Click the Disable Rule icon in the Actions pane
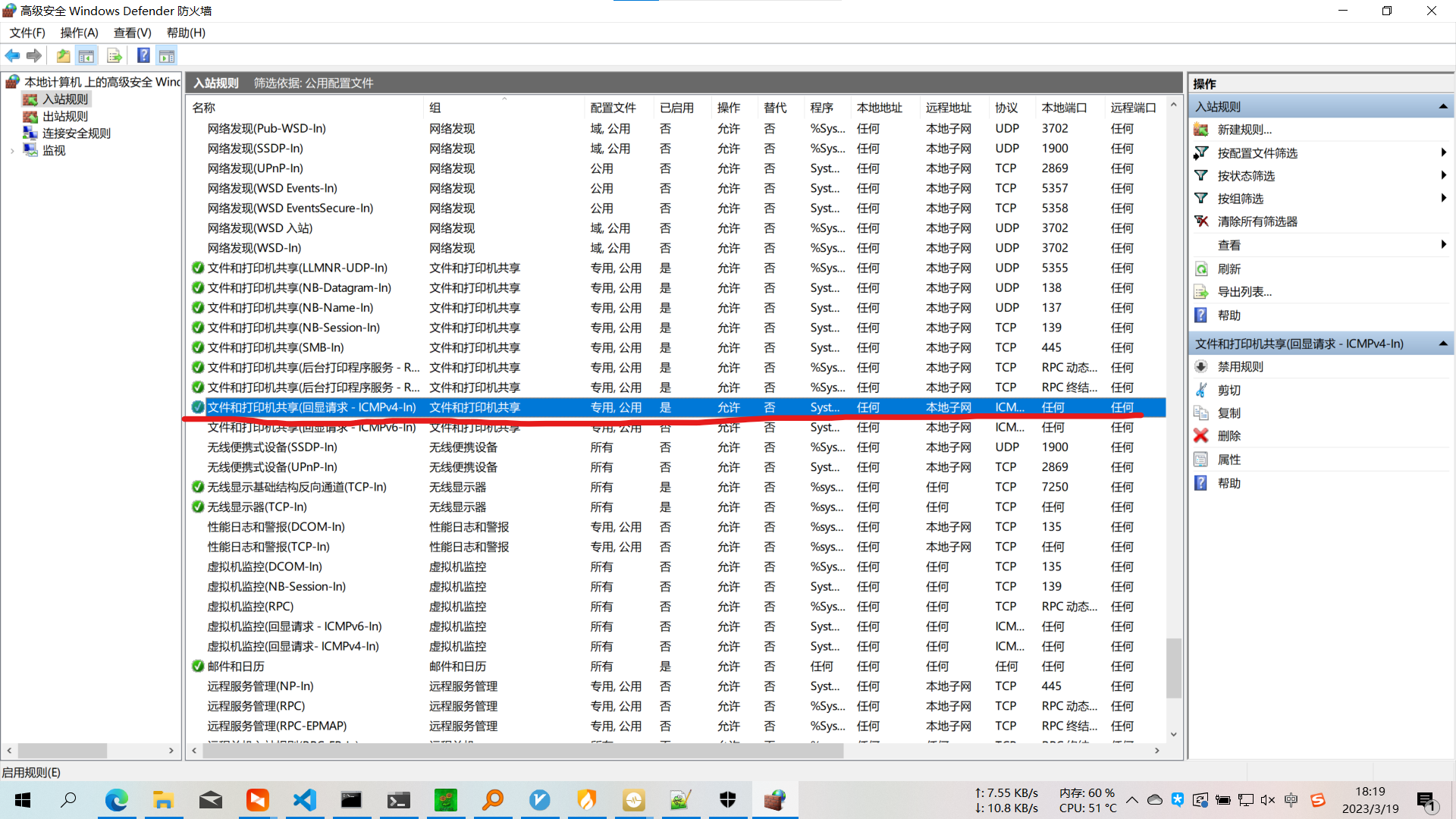Viewport: 1456px width, 819px height. (1201, 367)
